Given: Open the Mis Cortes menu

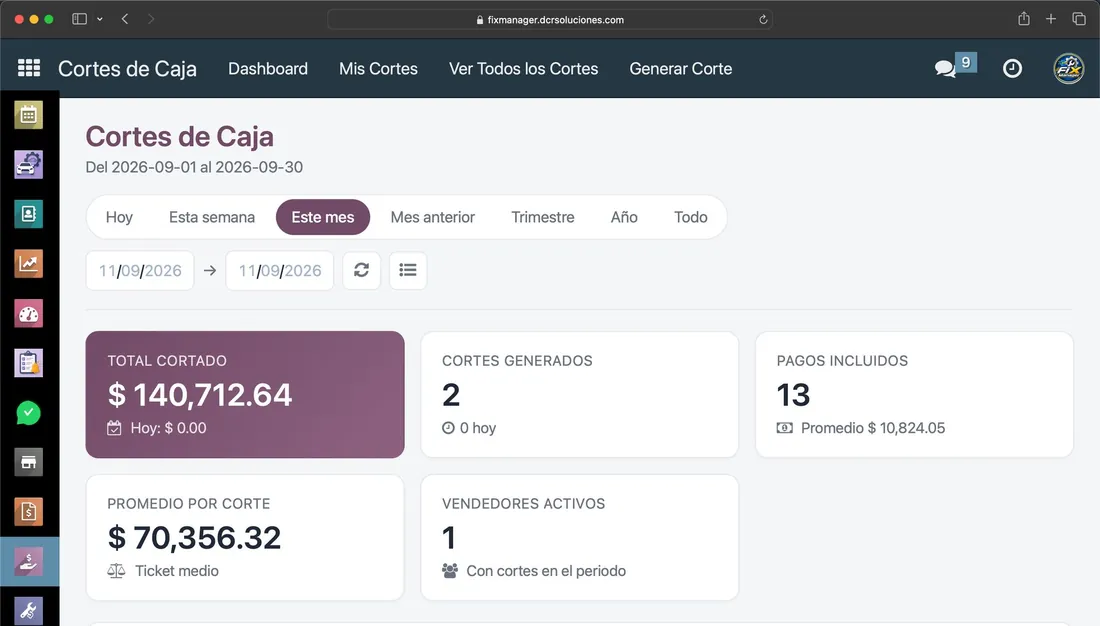Looking at the screenshot, I should pyautogui.click(x=378, y=69).
